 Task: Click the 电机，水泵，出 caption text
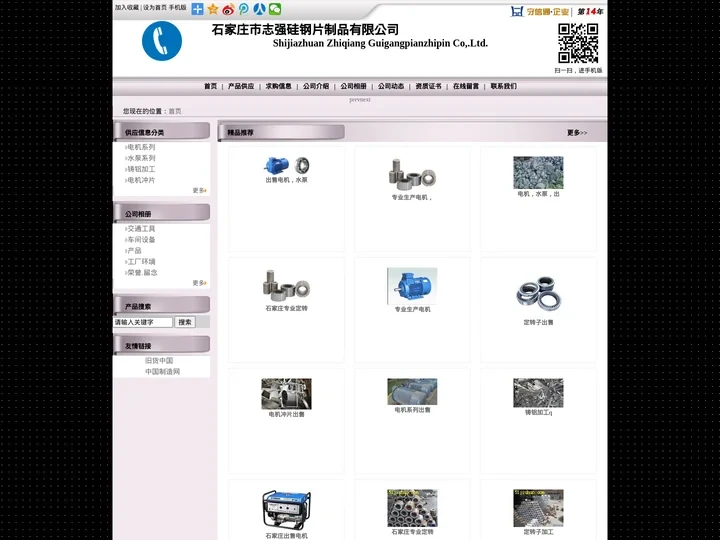coord(539,194)
